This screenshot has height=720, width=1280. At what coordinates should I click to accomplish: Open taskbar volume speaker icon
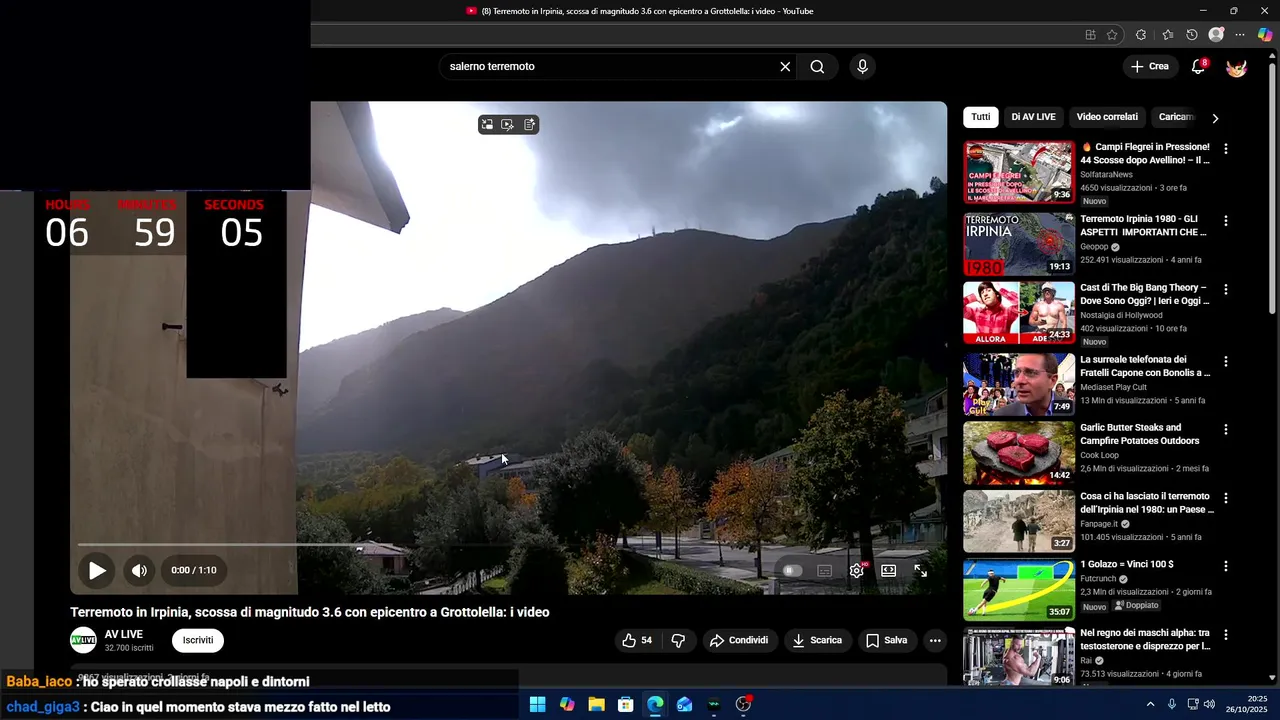[x=1209, y=704]
